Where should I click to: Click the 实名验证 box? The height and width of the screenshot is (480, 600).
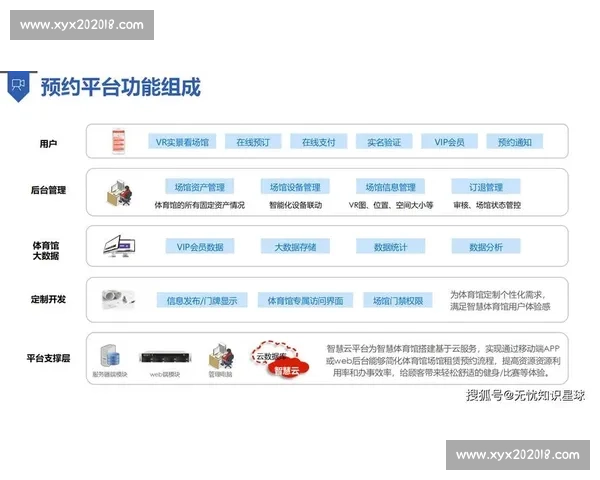[x=384, y=142]
